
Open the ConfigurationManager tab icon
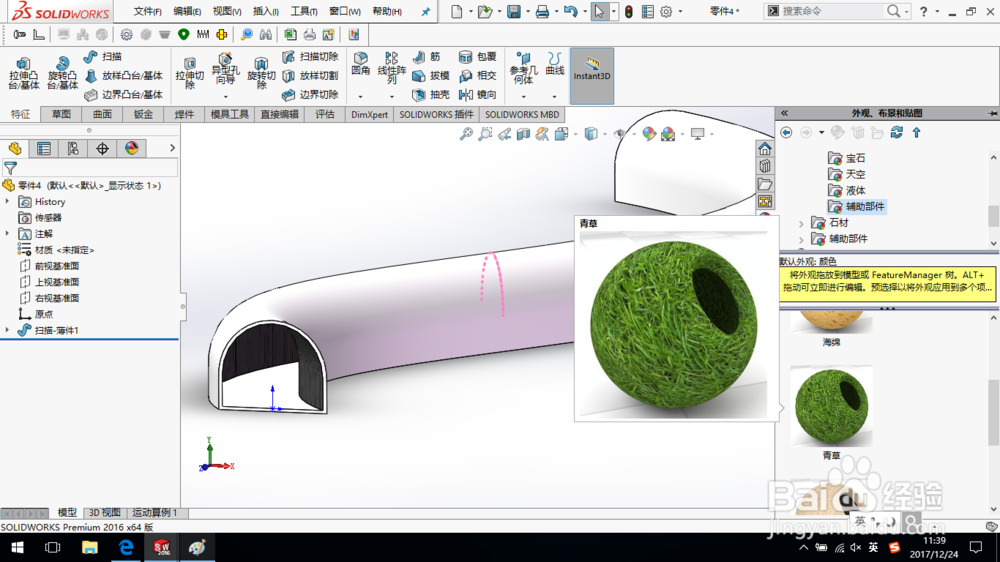(x=73, y=149)
